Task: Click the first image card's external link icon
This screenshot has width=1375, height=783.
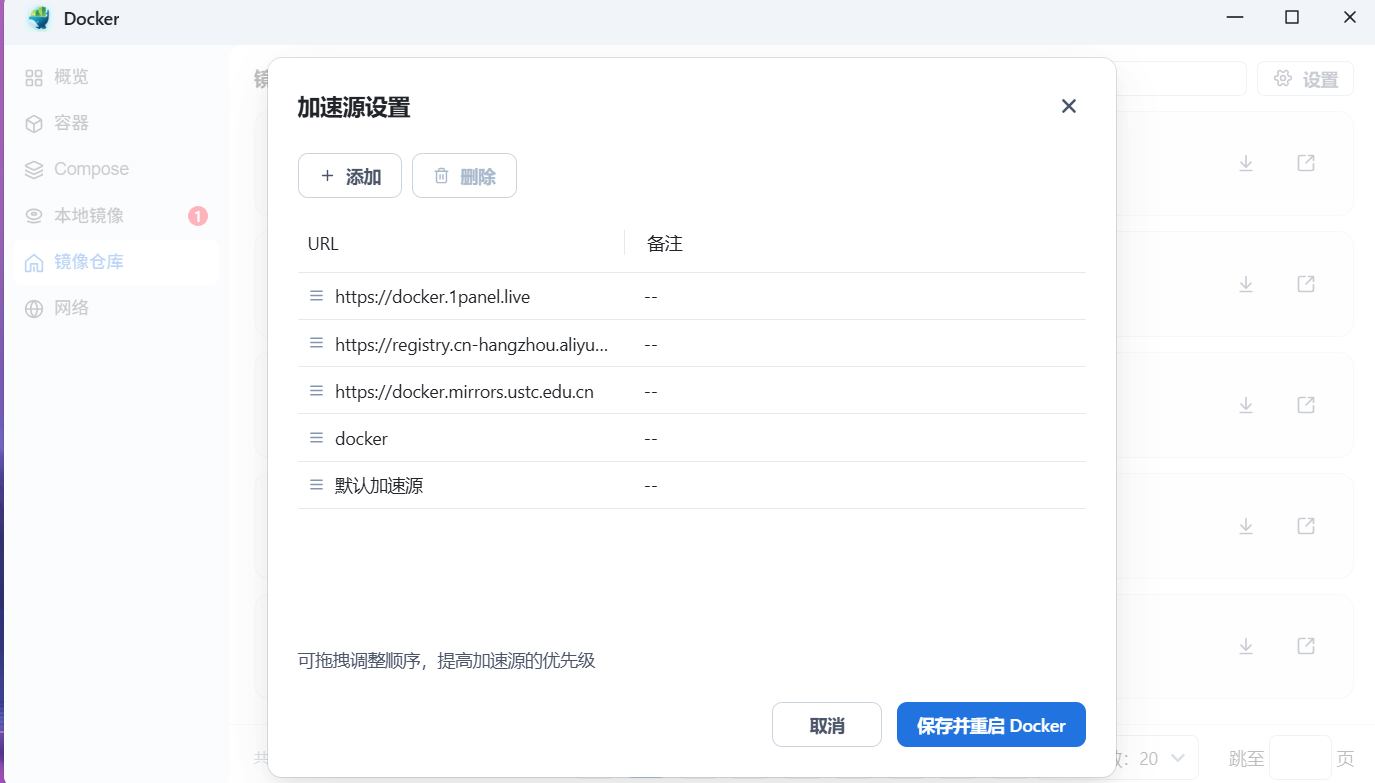Action: 1306,163
